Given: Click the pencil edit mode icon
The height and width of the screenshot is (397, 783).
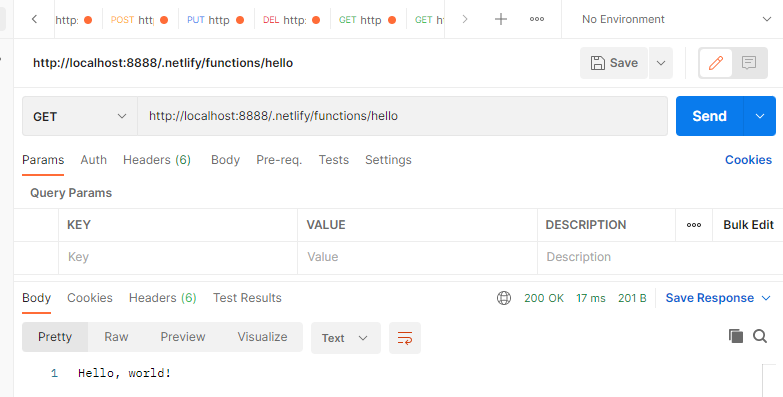Looking at the screenshot, I should tap(716, 63).
